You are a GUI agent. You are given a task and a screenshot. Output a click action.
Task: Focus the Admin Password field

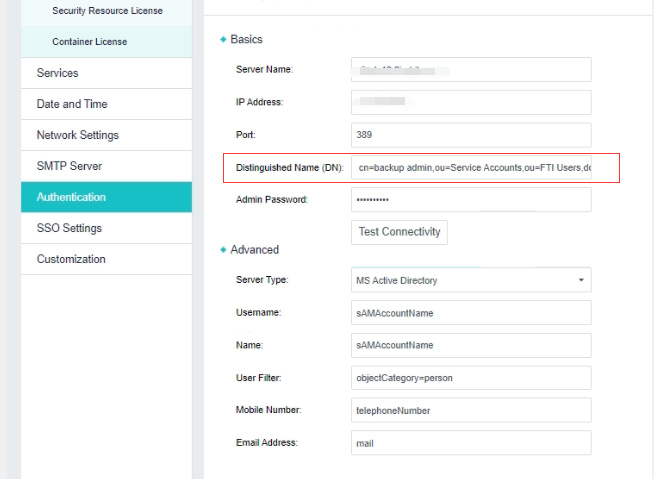[471, 200]
